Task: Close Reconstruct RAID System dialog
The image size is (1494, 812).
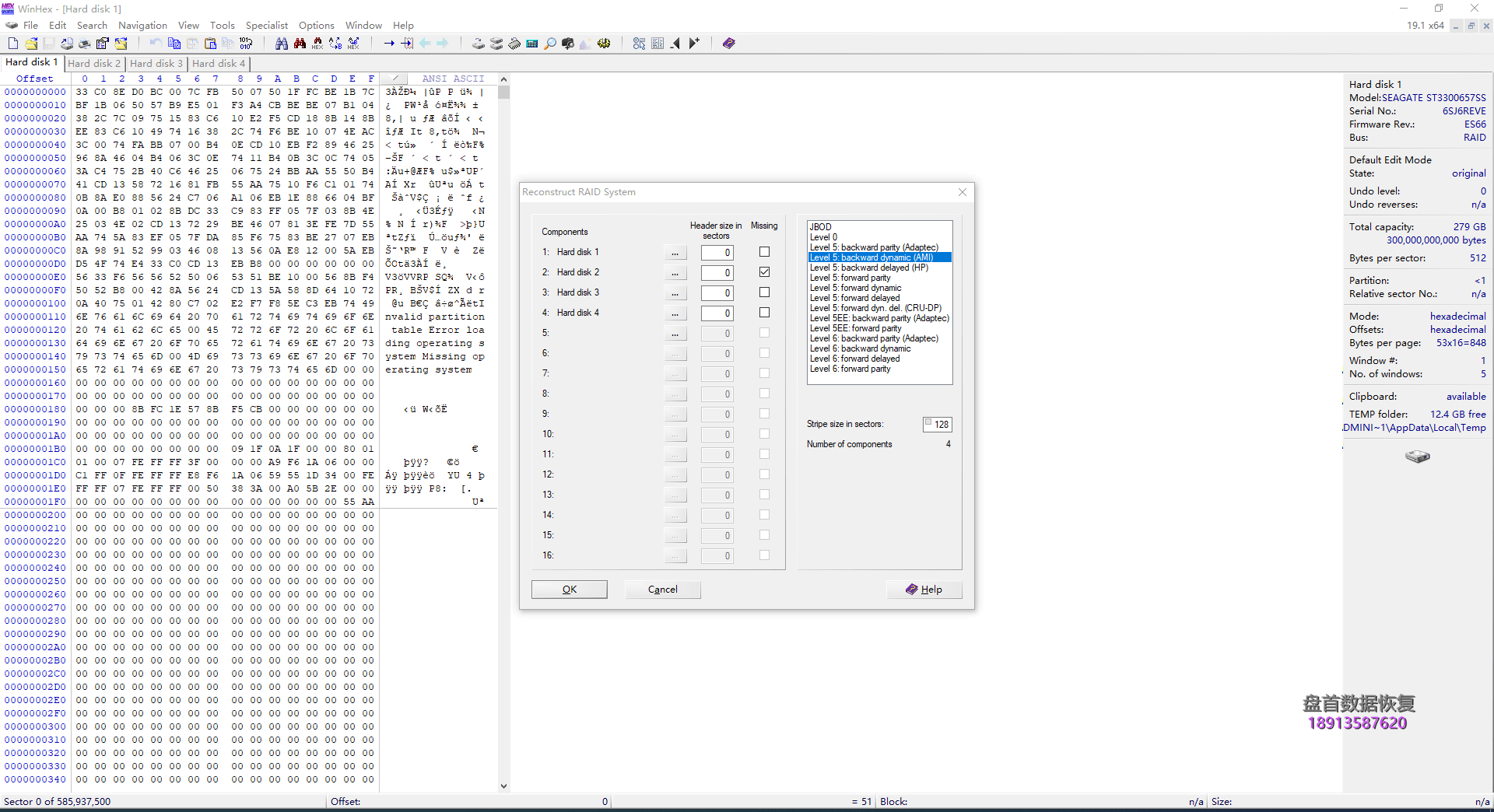Action: (x=963, y=192)
